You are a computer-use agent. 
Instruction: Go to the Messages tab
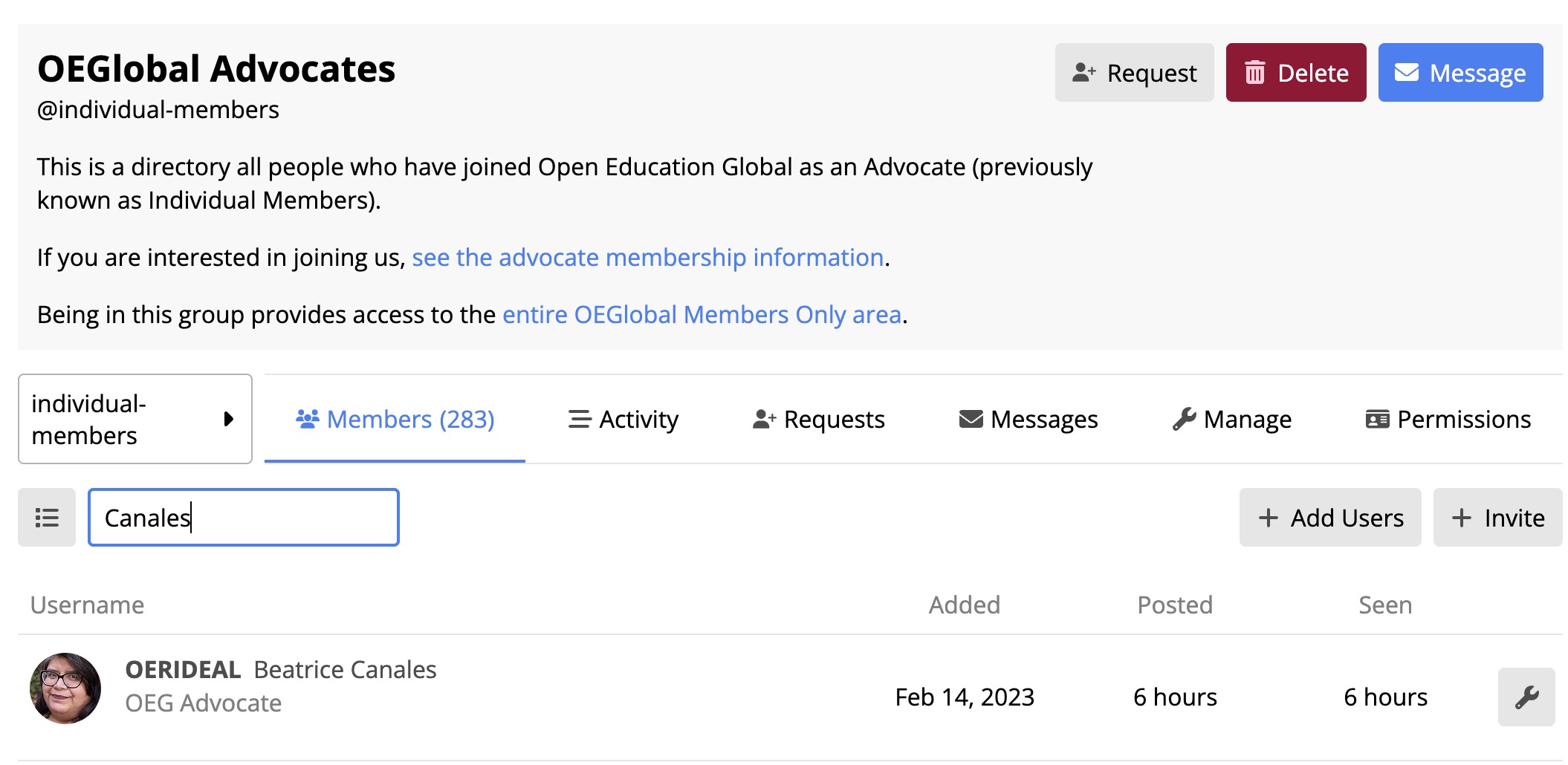[x=1028, y=420]
